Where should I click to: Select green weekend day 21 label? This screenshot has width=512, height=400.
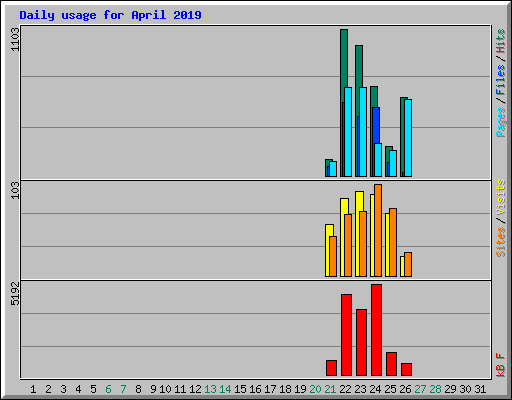330,389
